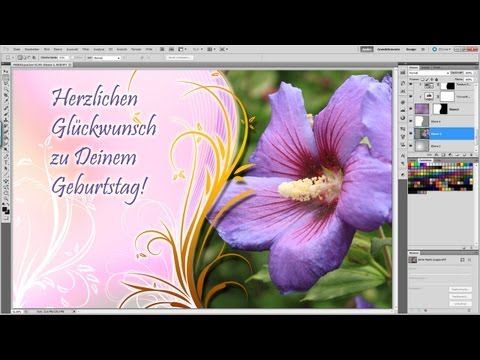Expand more workspaces with the double arrow
This screenshot has height=360, width=480.
[x=423, y=49]
